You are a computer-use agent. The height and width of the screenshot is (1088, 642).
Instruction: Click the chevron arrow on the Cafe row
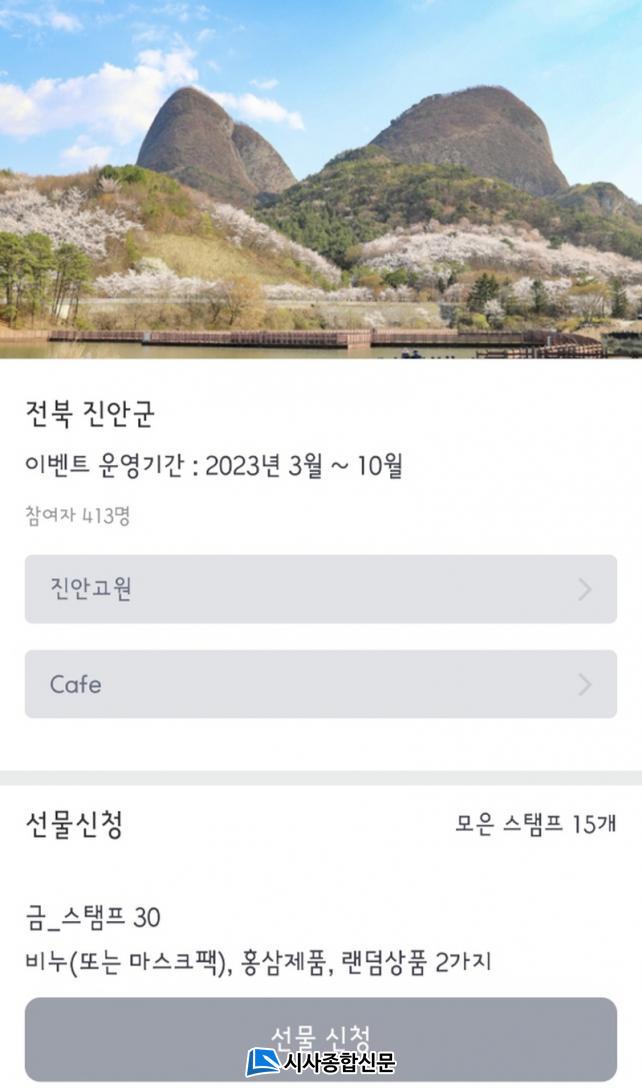(x=585, y=685)
